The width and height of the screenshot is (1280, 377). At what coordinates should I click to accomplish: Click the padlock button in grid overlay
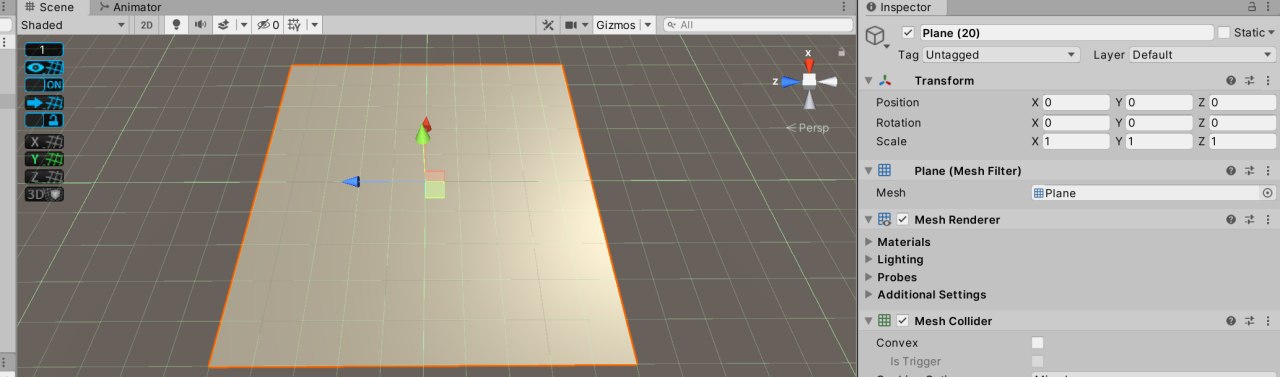click(x=44, y=120)
